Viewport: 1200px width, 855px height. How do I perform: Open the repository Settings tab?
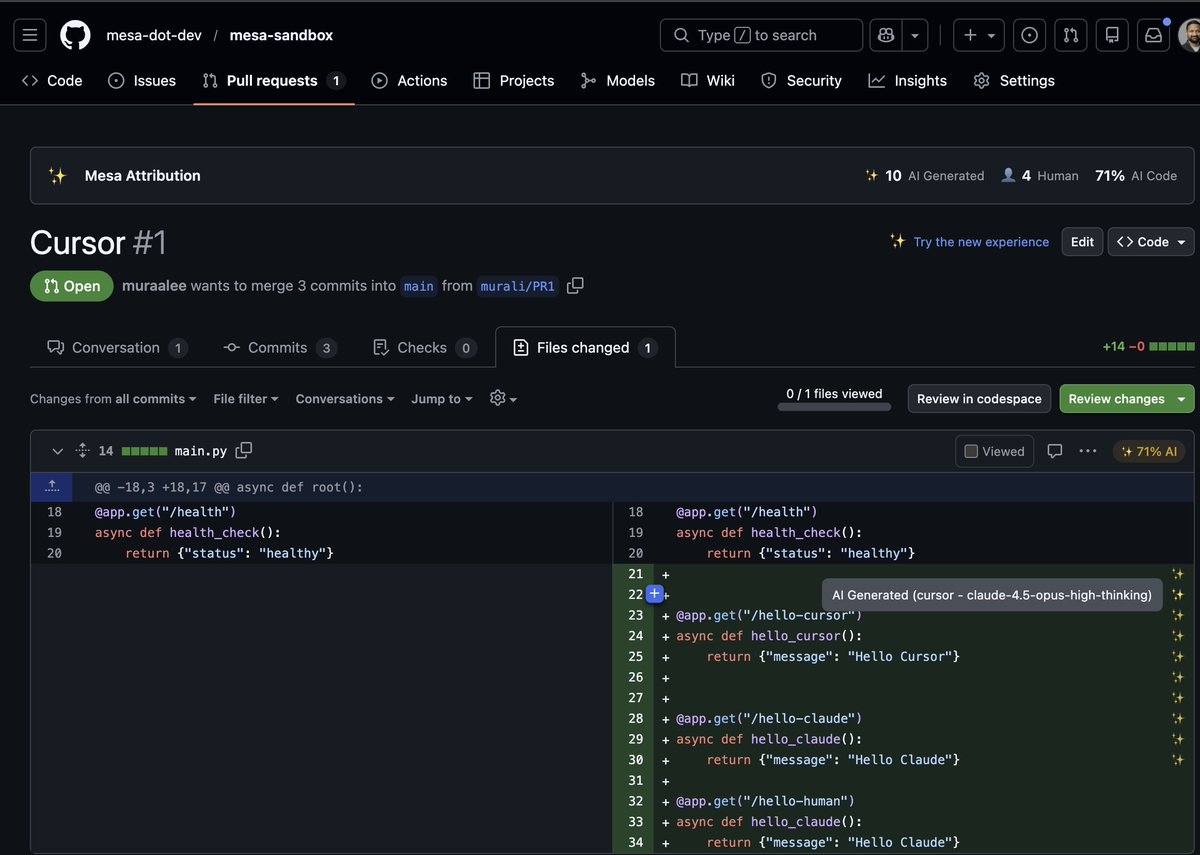pyautogui.click(x=1014, y=81)
